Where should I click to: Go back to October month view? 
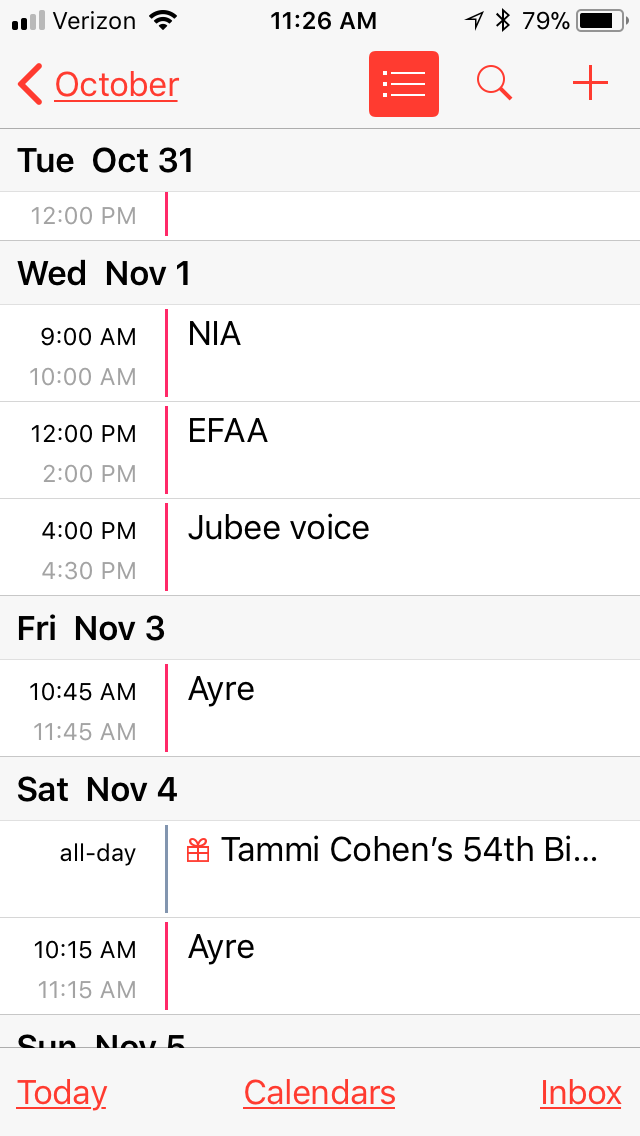pyautogui.click(x=116, y=85)
